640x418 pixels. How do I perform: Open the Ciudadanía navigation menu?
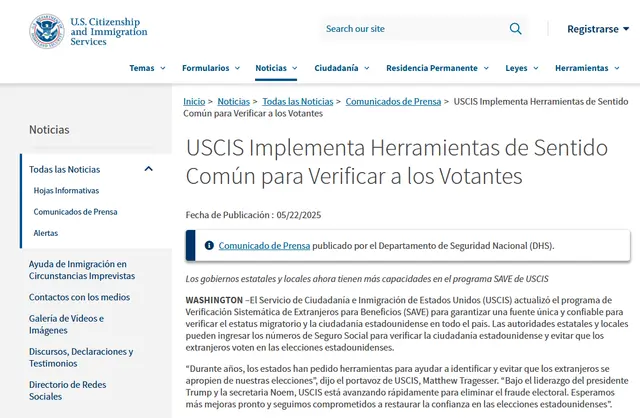click(x=336, y=68)
